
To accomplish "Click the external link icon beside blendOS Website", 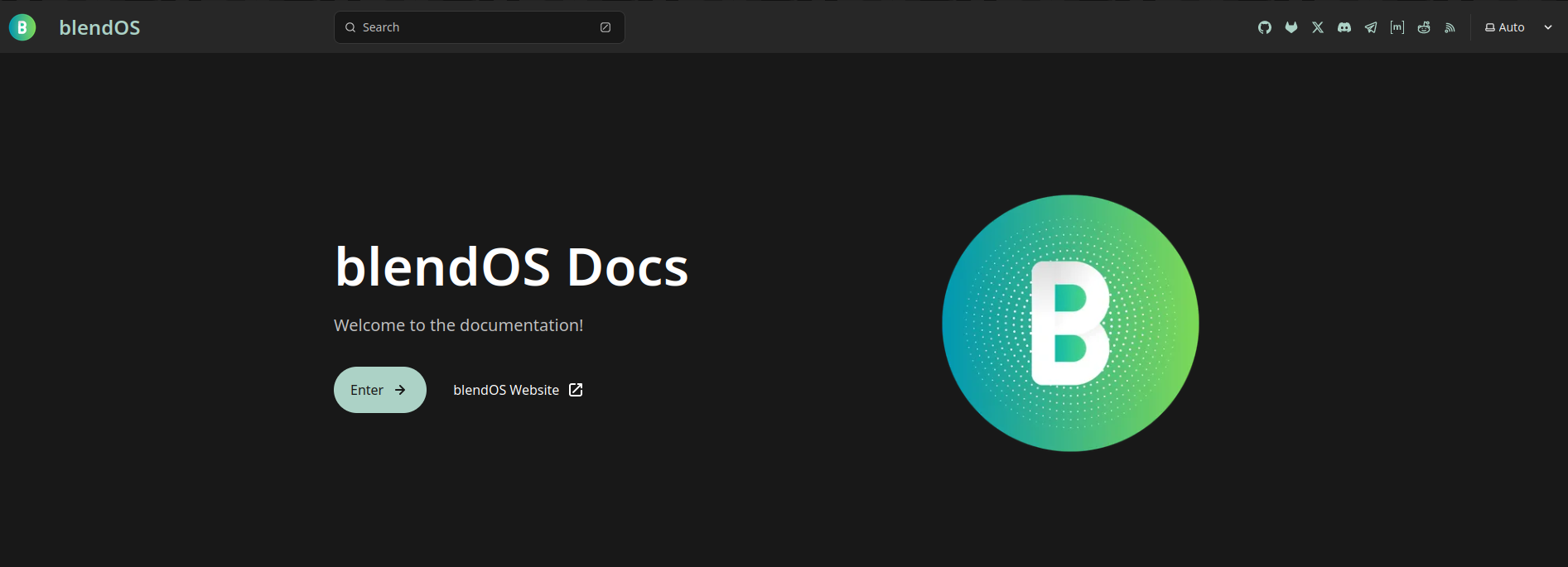I will [576, 390].
